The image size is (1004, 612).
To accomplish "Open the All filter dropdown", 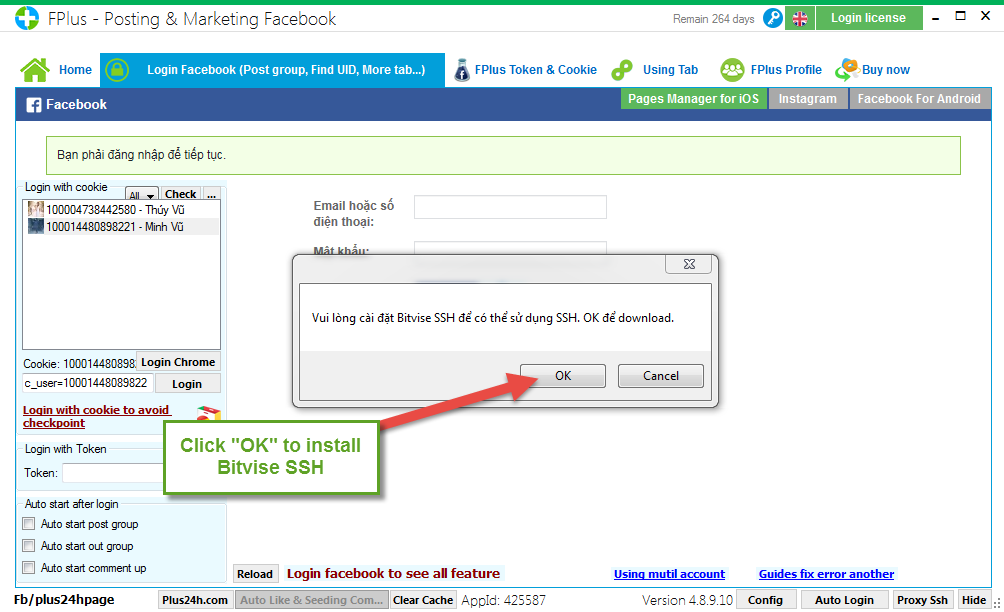I will pyautogui.click(x=142, y=195).
